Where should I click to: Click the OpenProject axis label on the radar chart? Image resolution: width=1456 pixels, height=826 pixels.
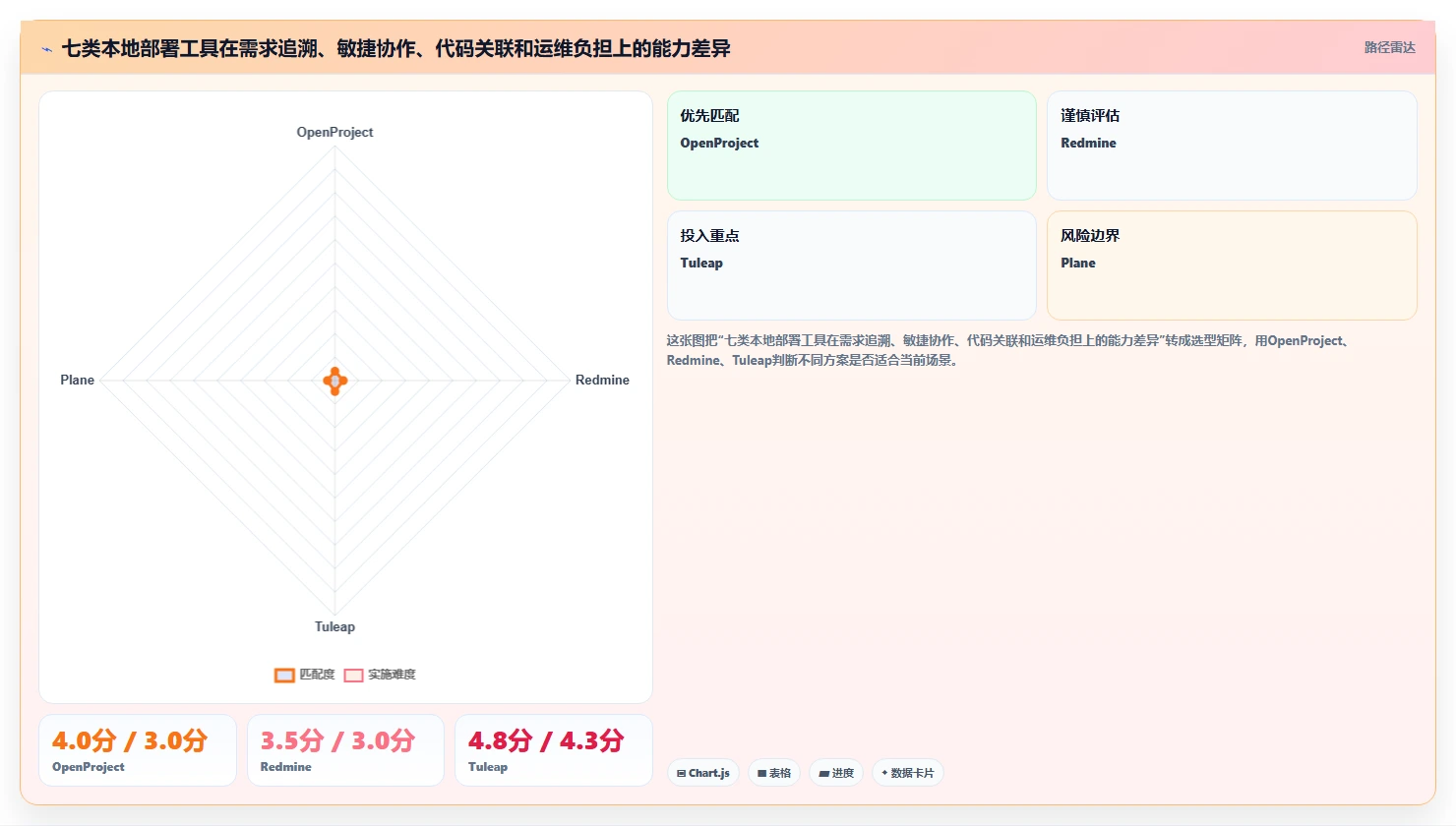coord(334,132)
